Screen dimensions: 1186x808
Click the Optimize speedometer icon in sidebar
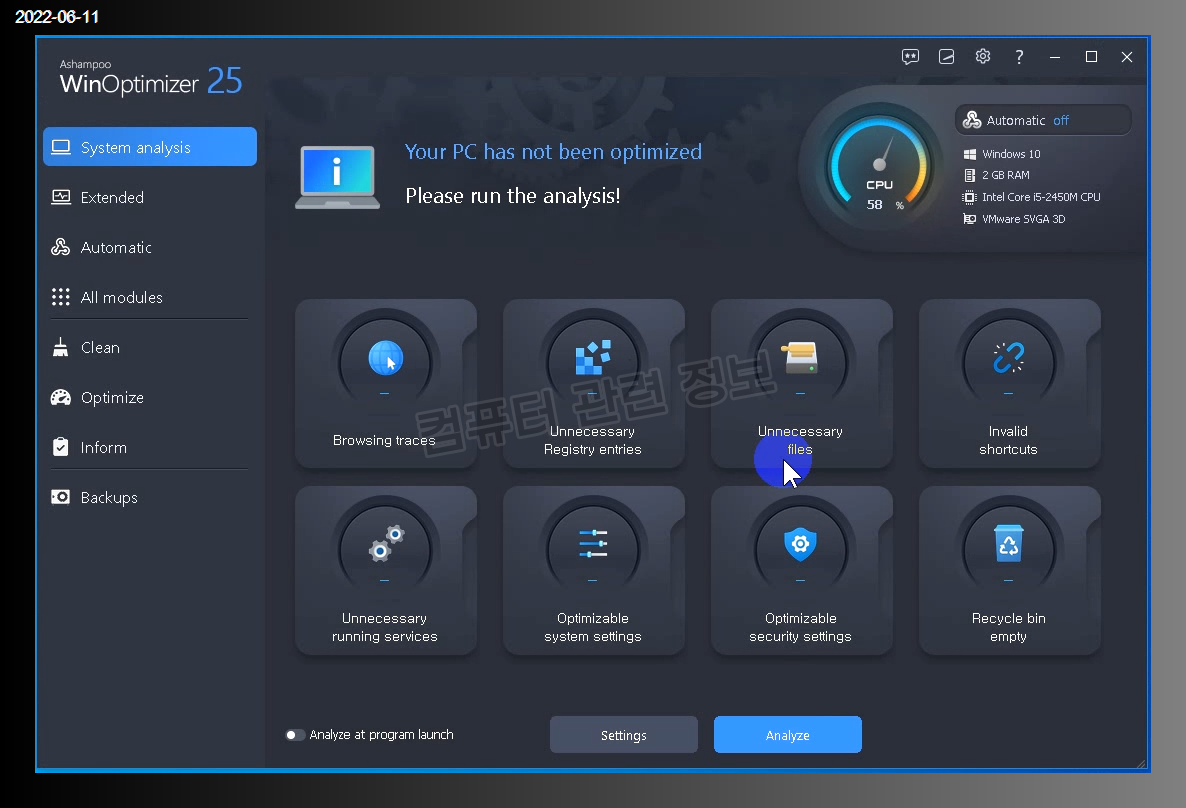click(61, 397)
